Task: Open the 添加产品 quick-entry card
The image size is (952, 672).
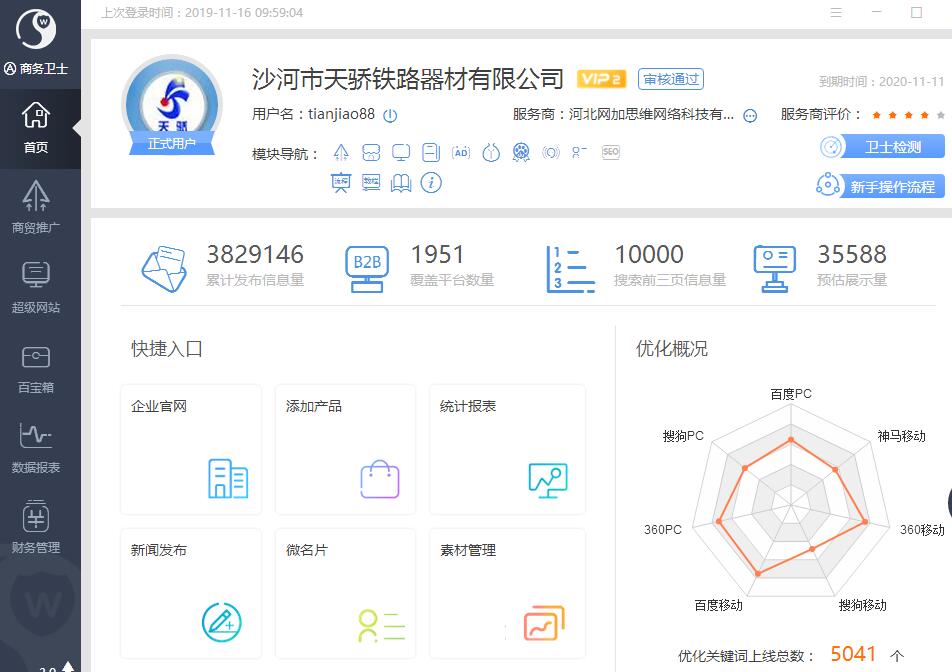Action: pos(345,449)
